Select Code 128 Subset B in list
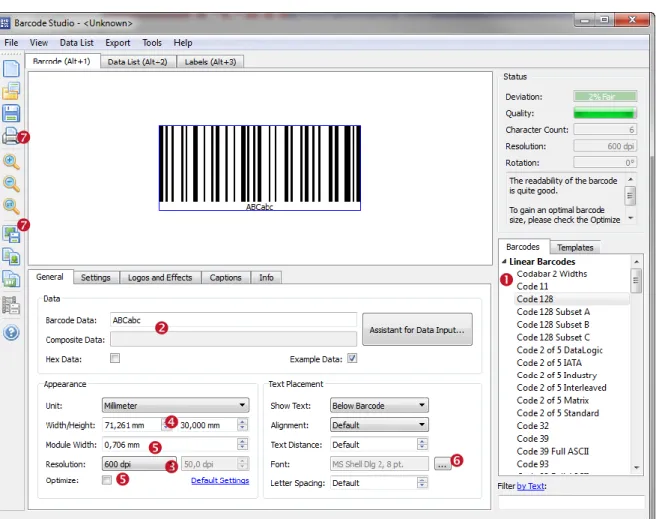The image size is (656, 519). tap(553, 325)
